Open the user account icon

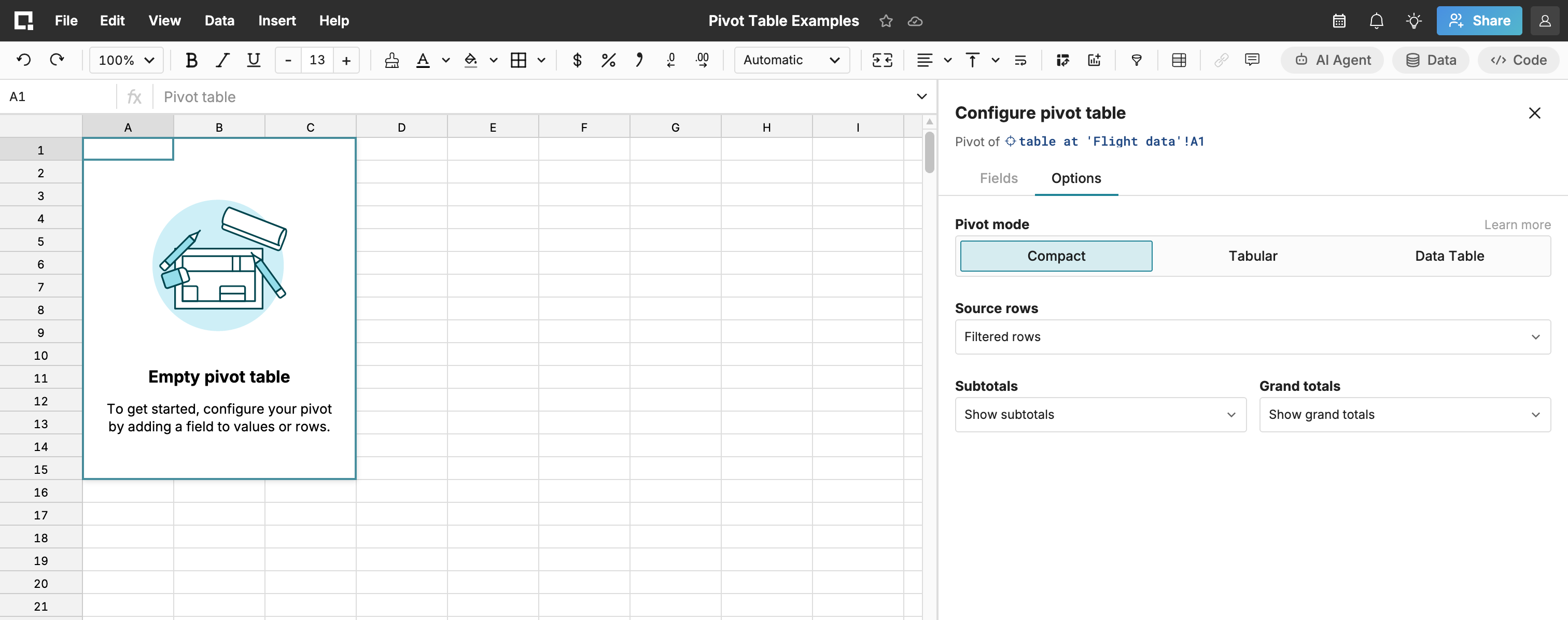coord(1545,21)
